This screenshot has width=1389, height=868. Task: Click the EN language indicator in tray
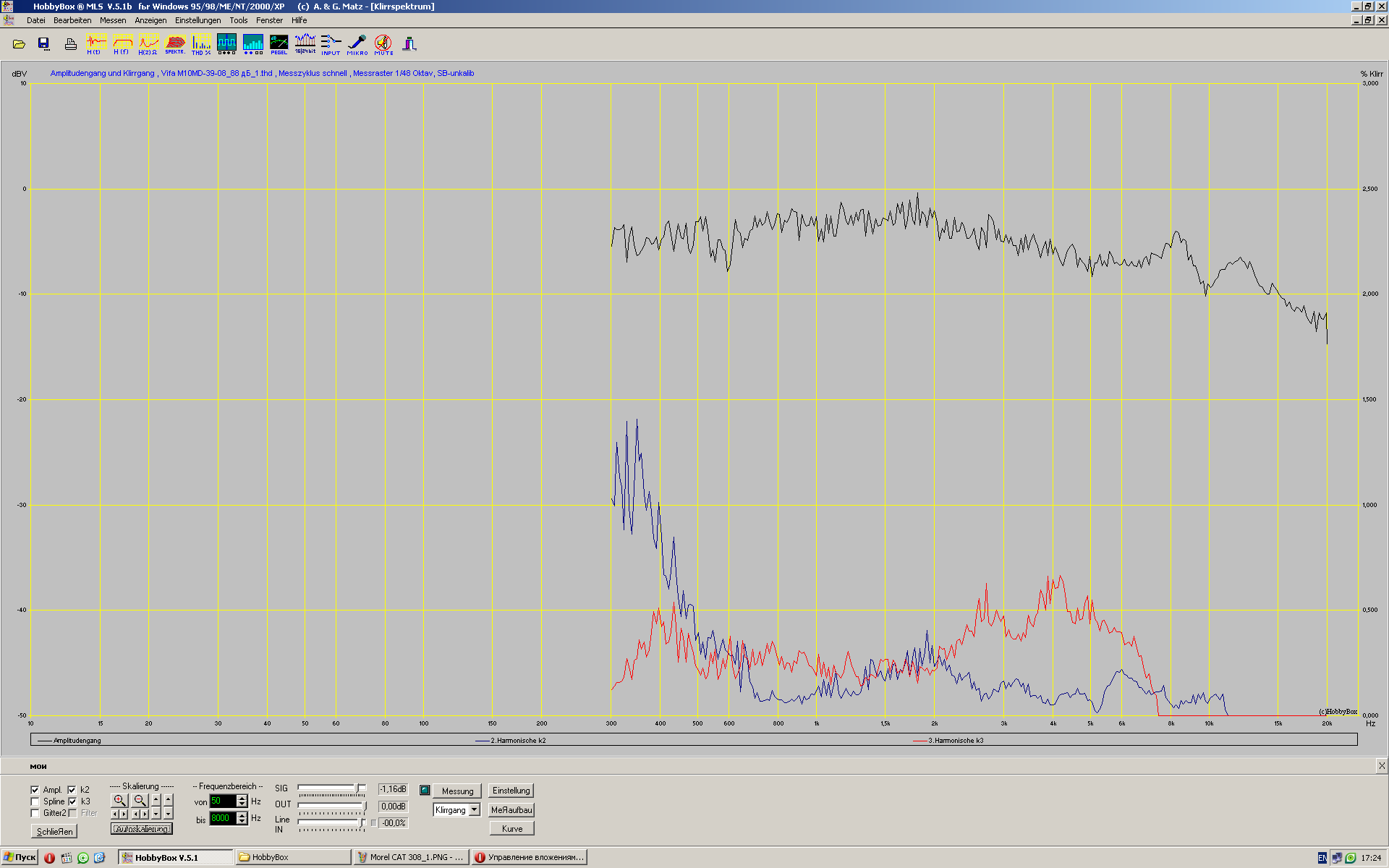pyautogui.click(x=1322, y=858)
